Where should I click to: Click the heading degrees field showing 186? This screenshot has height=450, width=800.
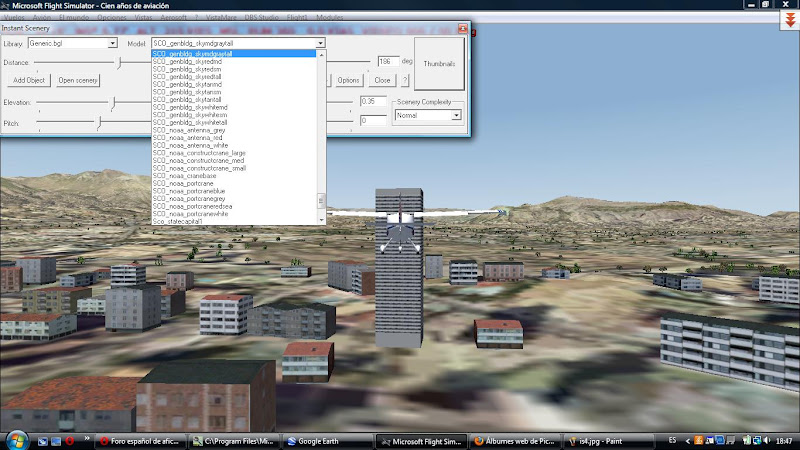(388, 61)
